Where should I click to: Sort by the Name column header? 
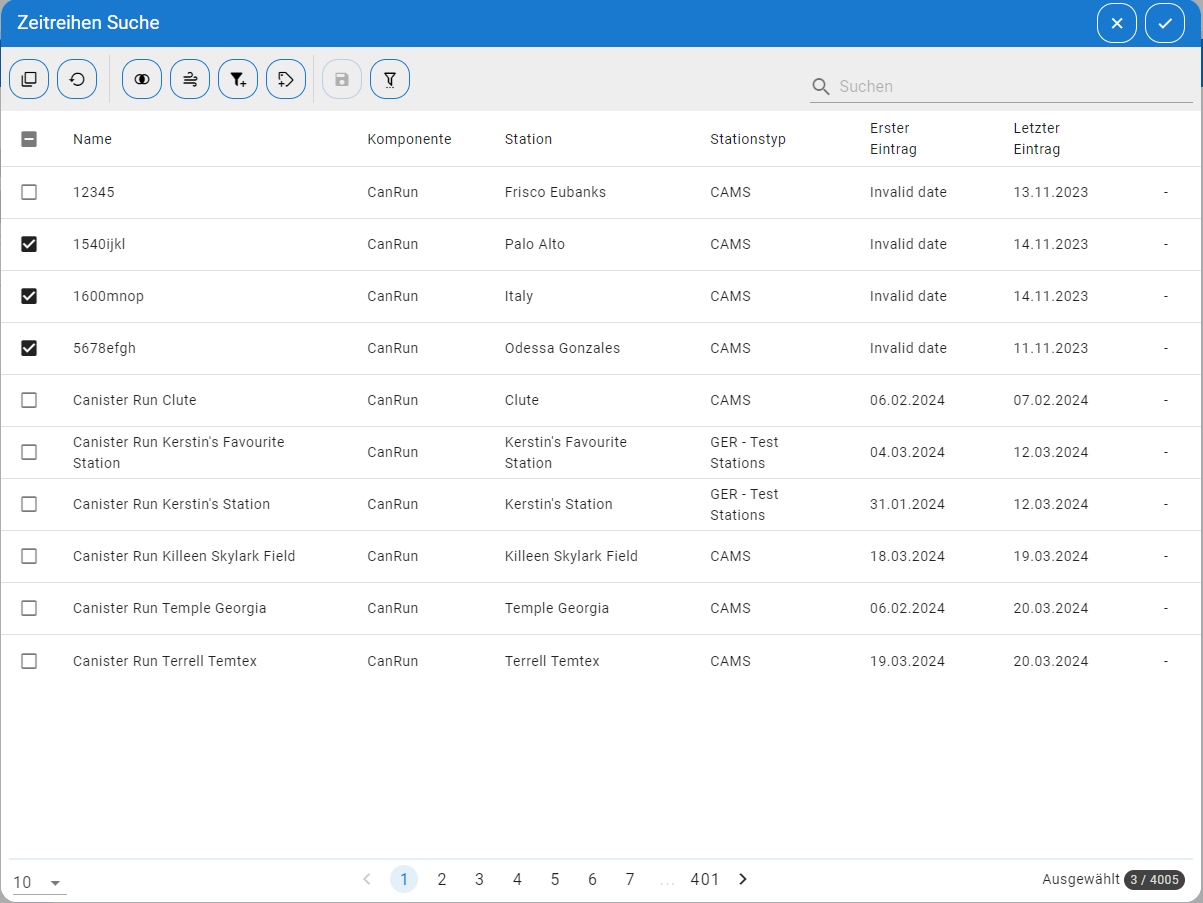coord(92,139)
